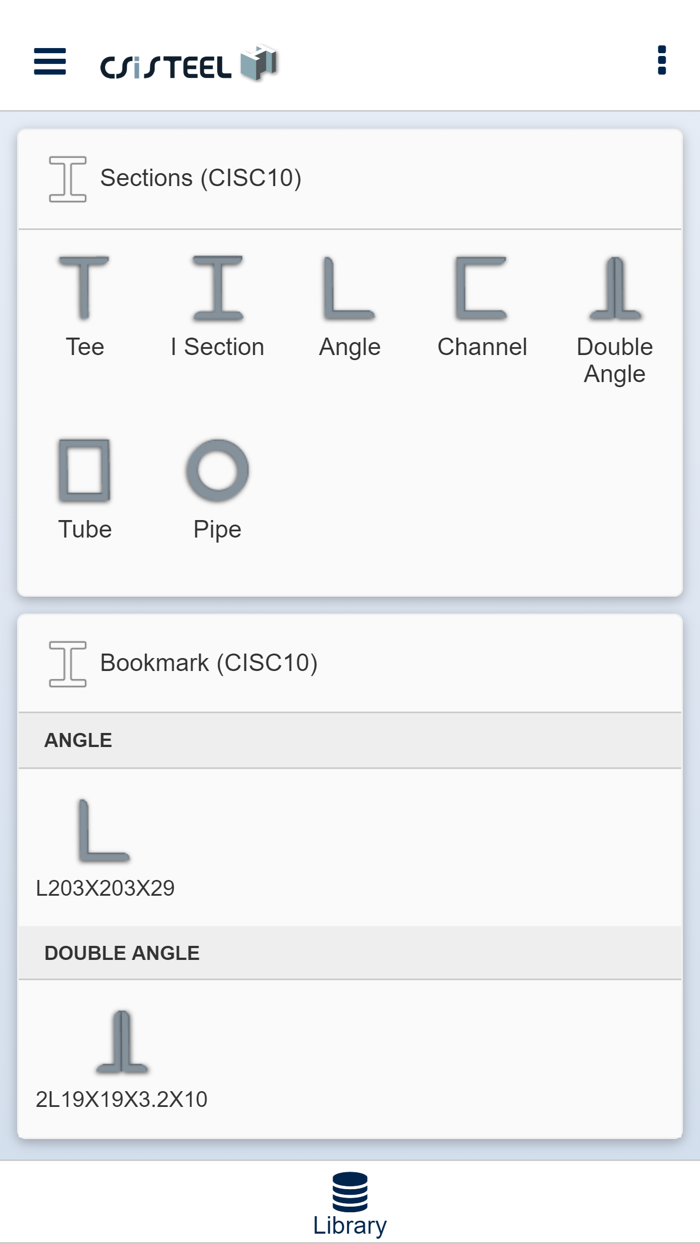
Task: Tap the Library tab at bottom
Action: (x=350, y=1204)
